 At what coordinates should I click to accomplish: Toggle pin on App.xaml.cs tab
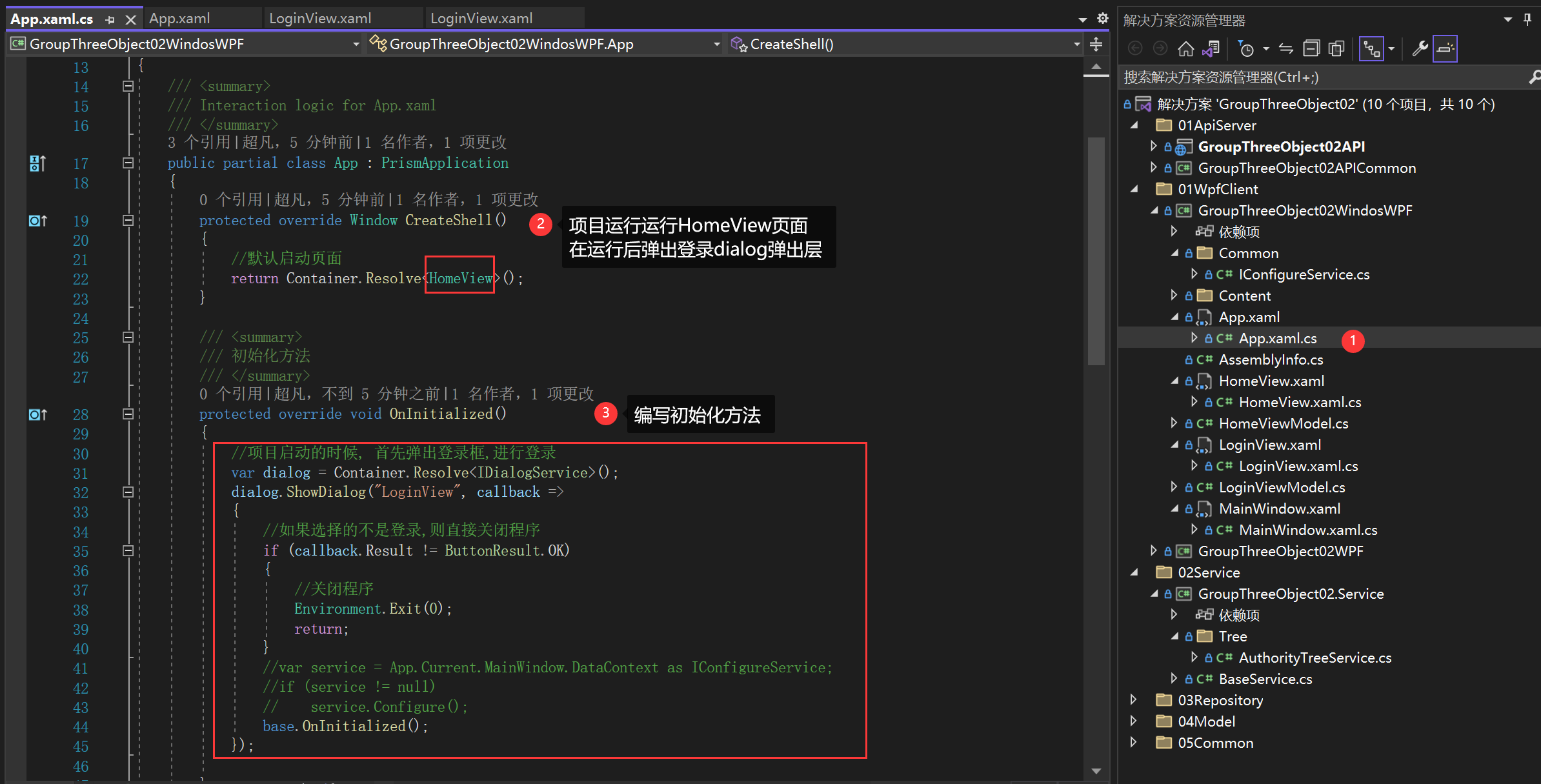pos(110,20)
